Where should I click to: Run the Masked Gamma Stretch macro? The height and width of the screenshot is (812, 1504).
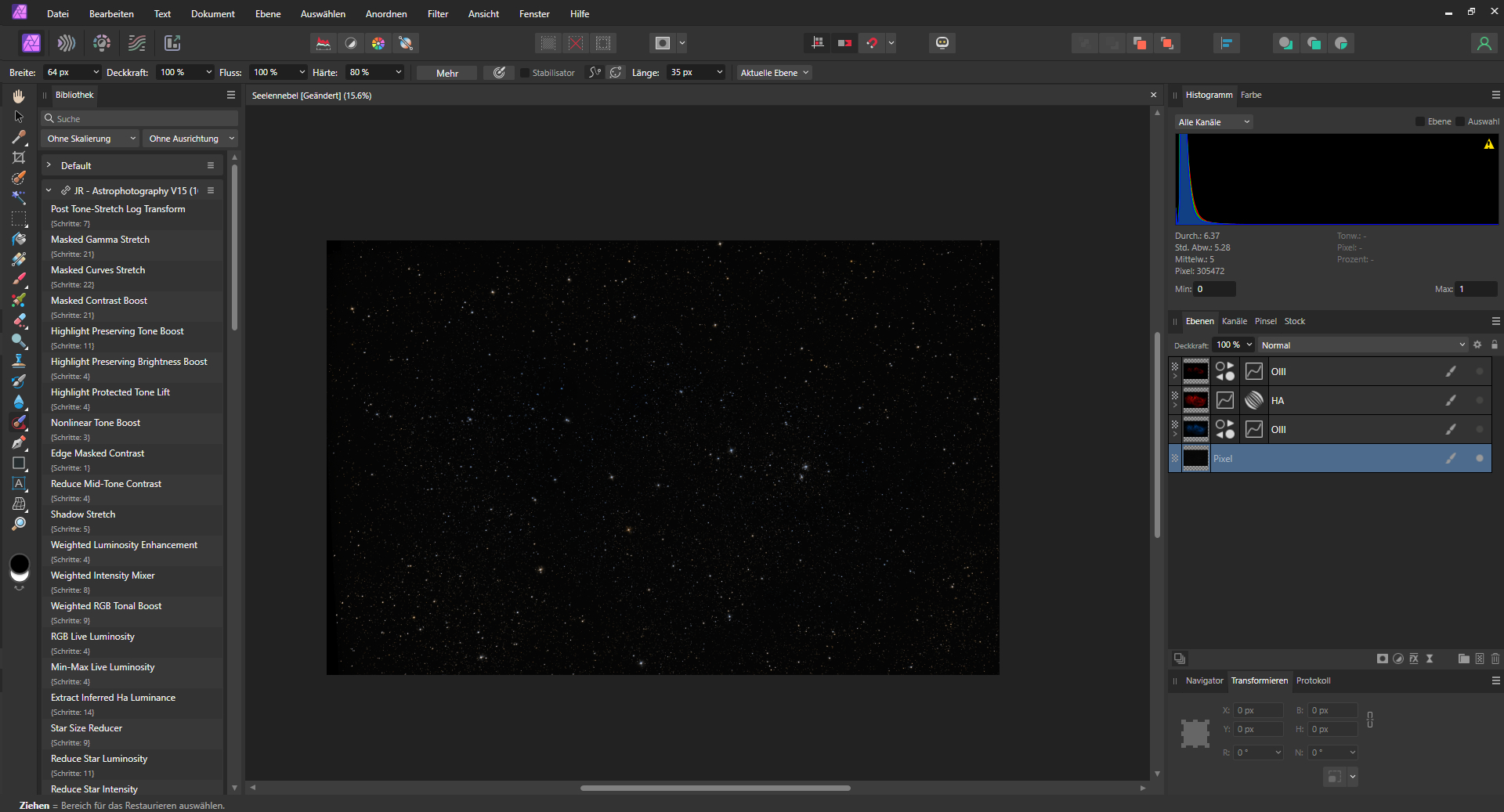[132, 246]
